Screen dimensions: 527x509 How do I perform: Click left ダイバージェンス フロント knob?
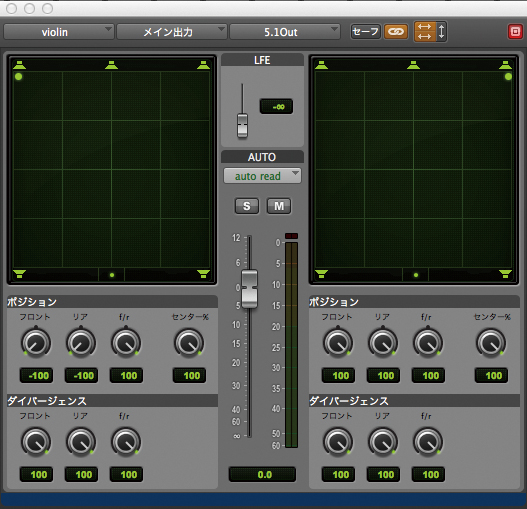click(36, 442)
